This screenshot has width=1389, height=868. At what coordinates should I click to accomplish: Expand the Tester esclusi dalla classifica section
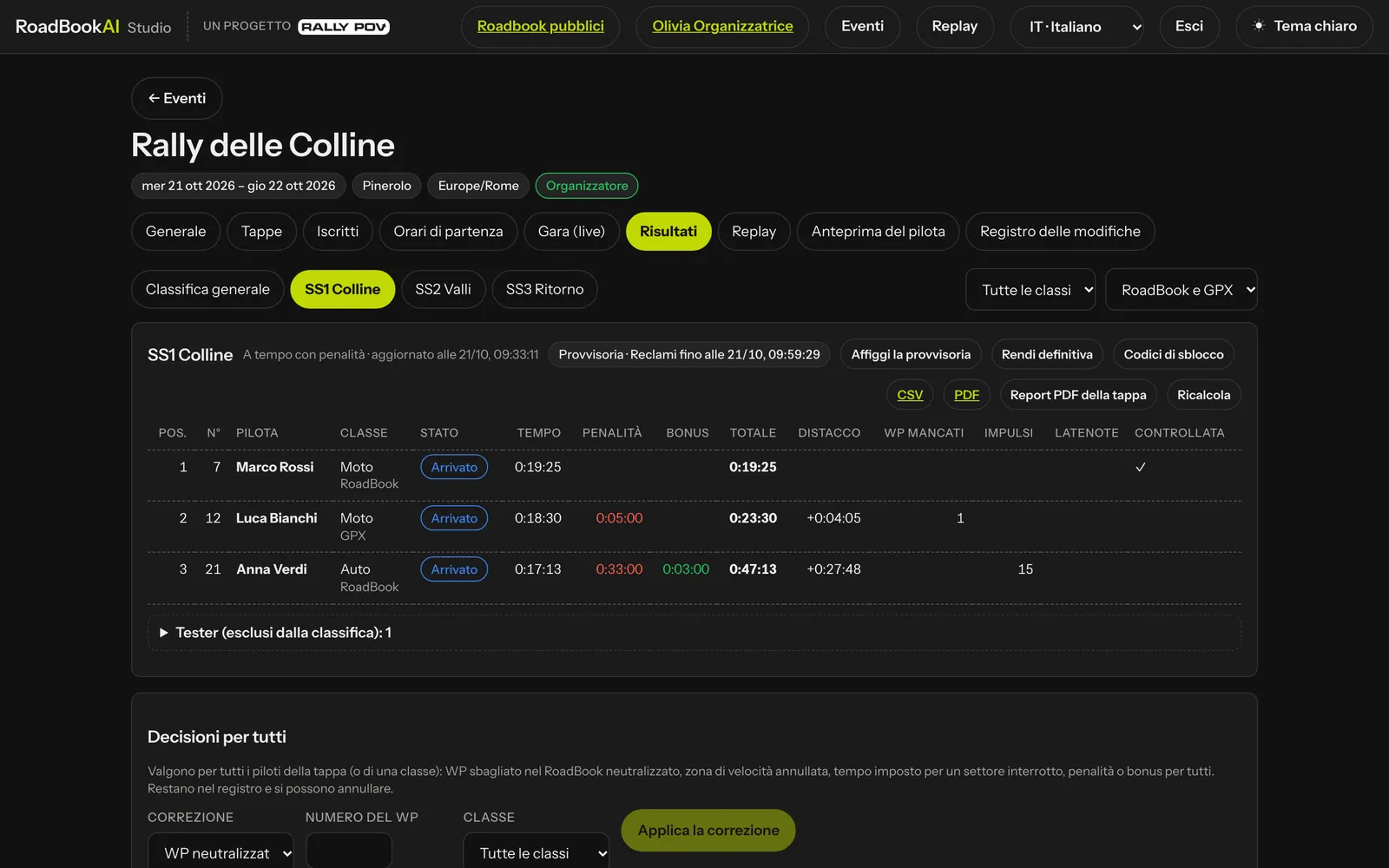[694, 633]
